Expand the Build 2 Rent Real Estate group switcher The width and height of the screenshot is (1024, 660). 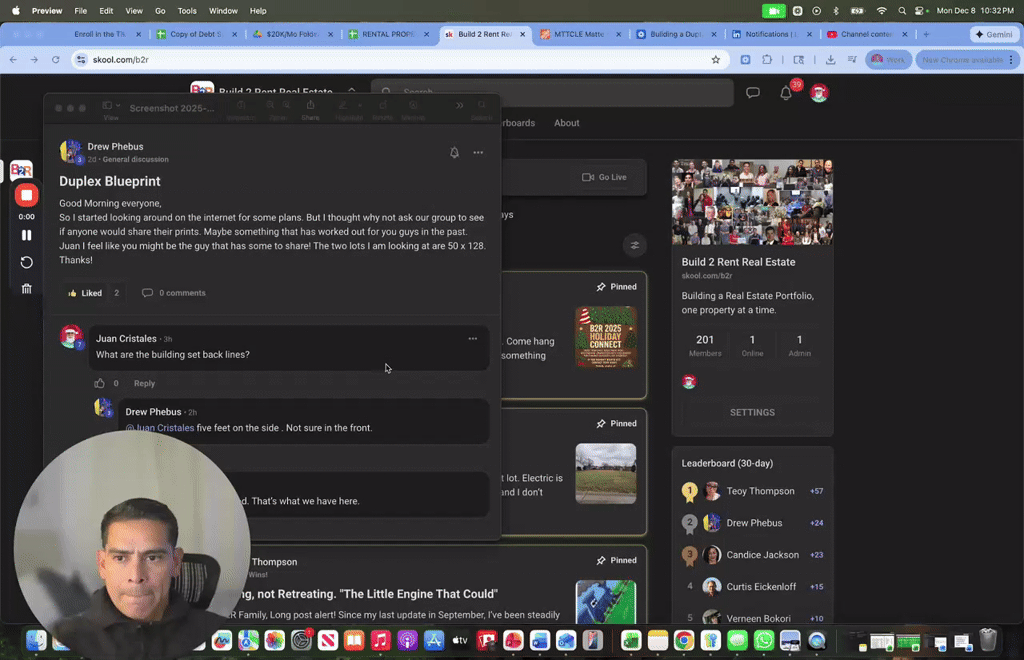pos(351,91)
